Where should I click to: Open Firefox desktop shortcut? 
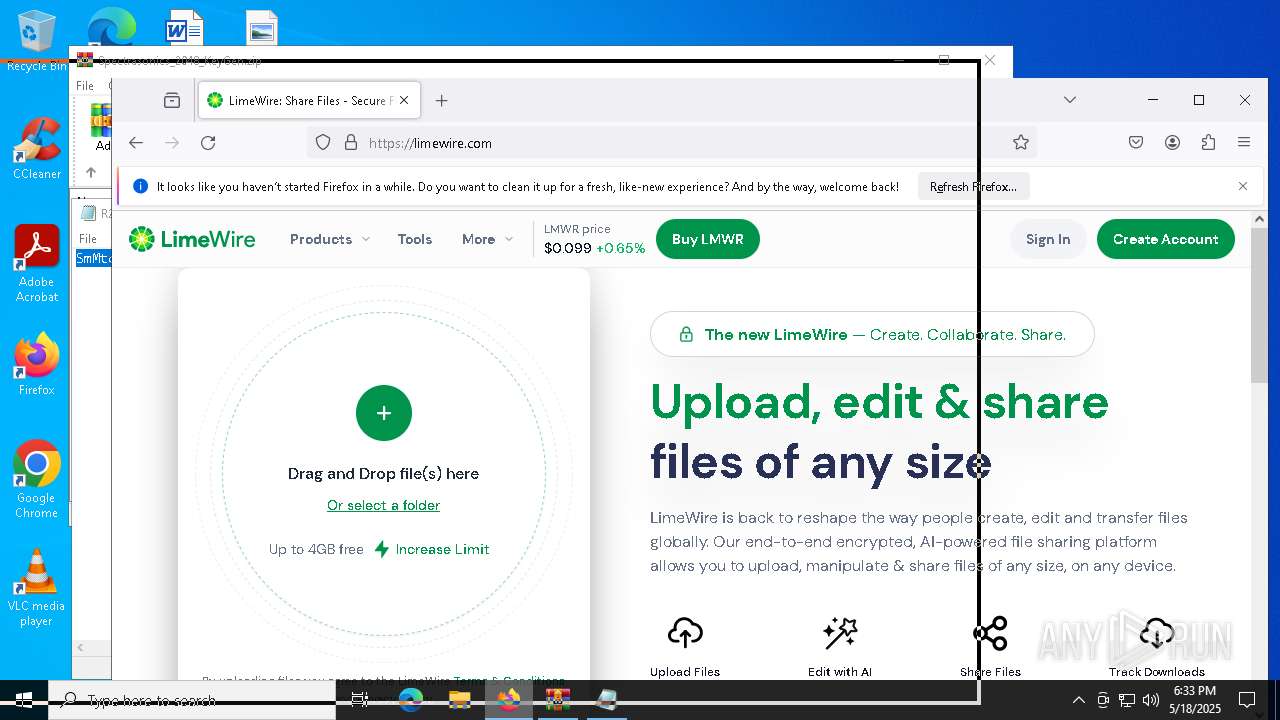coord(37,364)
